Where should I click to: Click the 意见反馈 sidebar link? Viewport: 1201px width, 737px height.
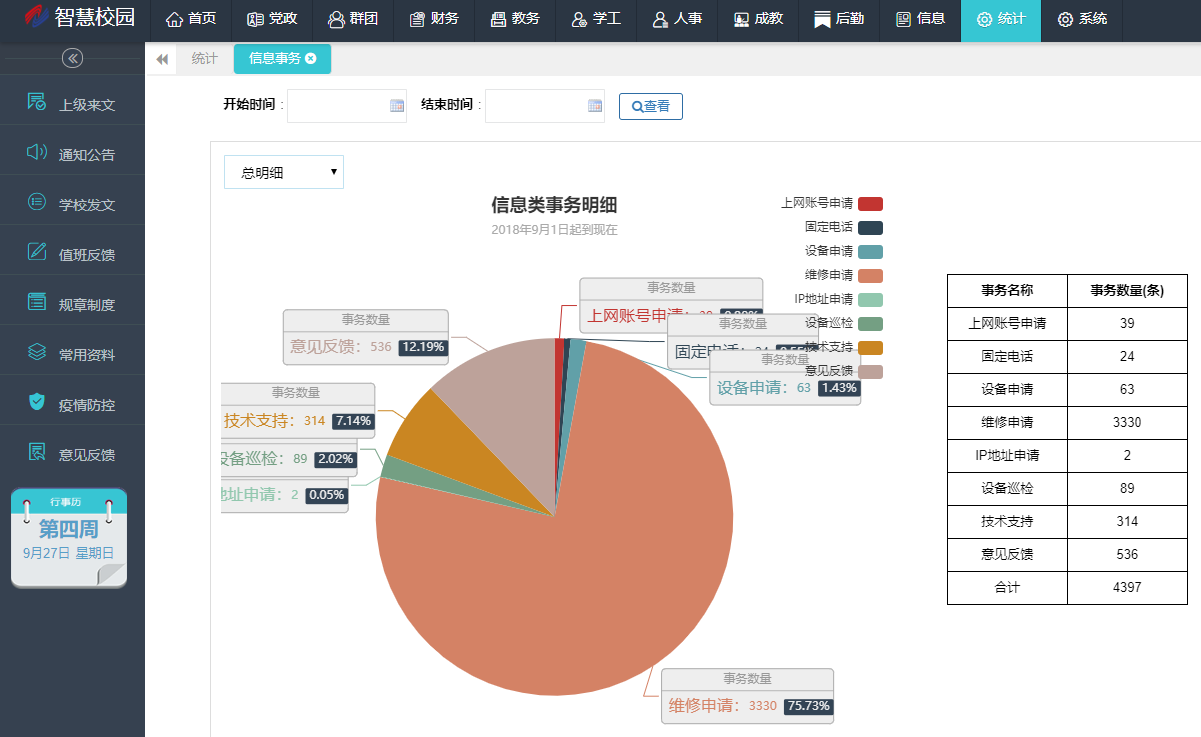coord(87,455)
